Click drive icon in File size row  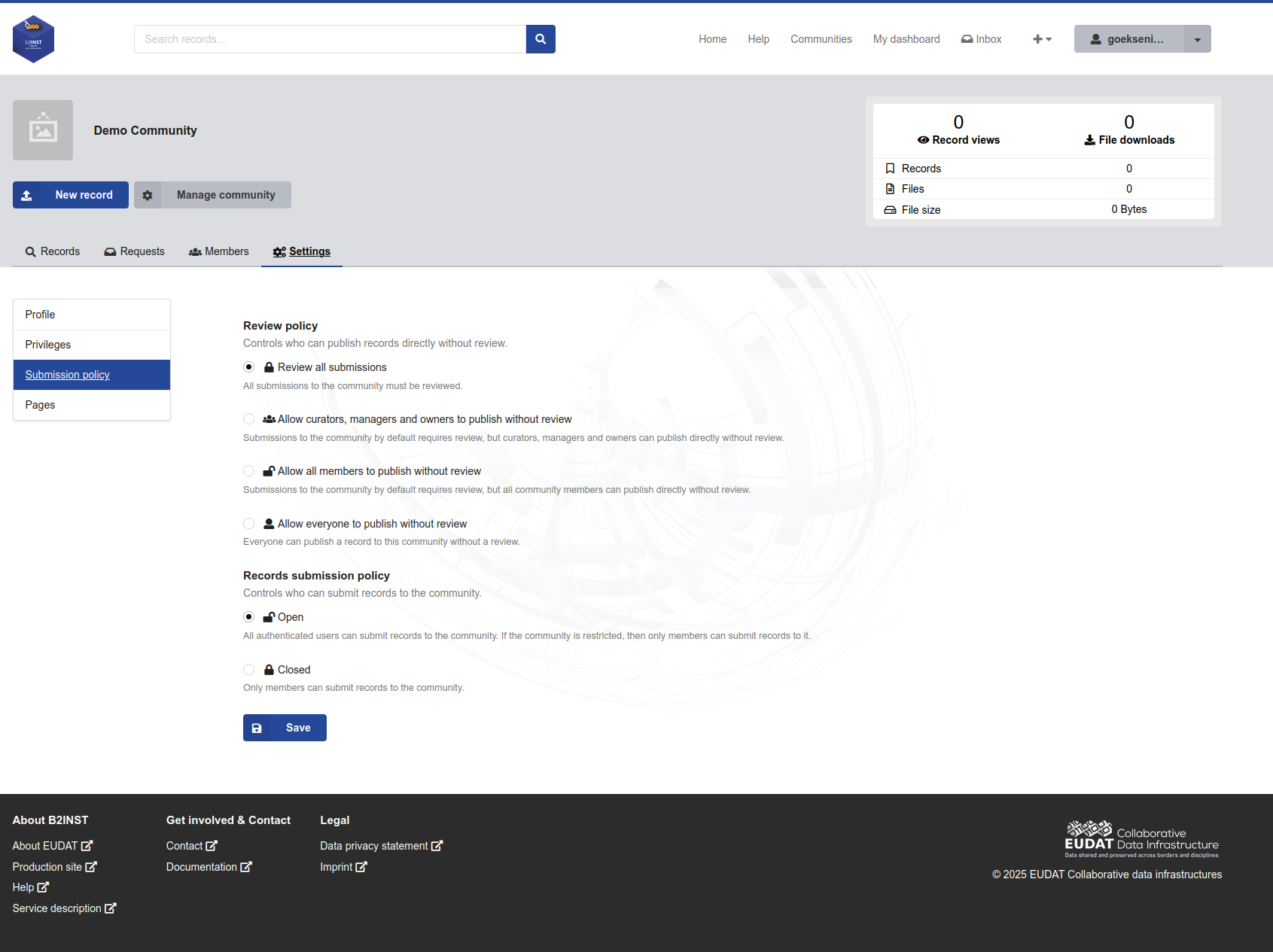pos(890,210)
